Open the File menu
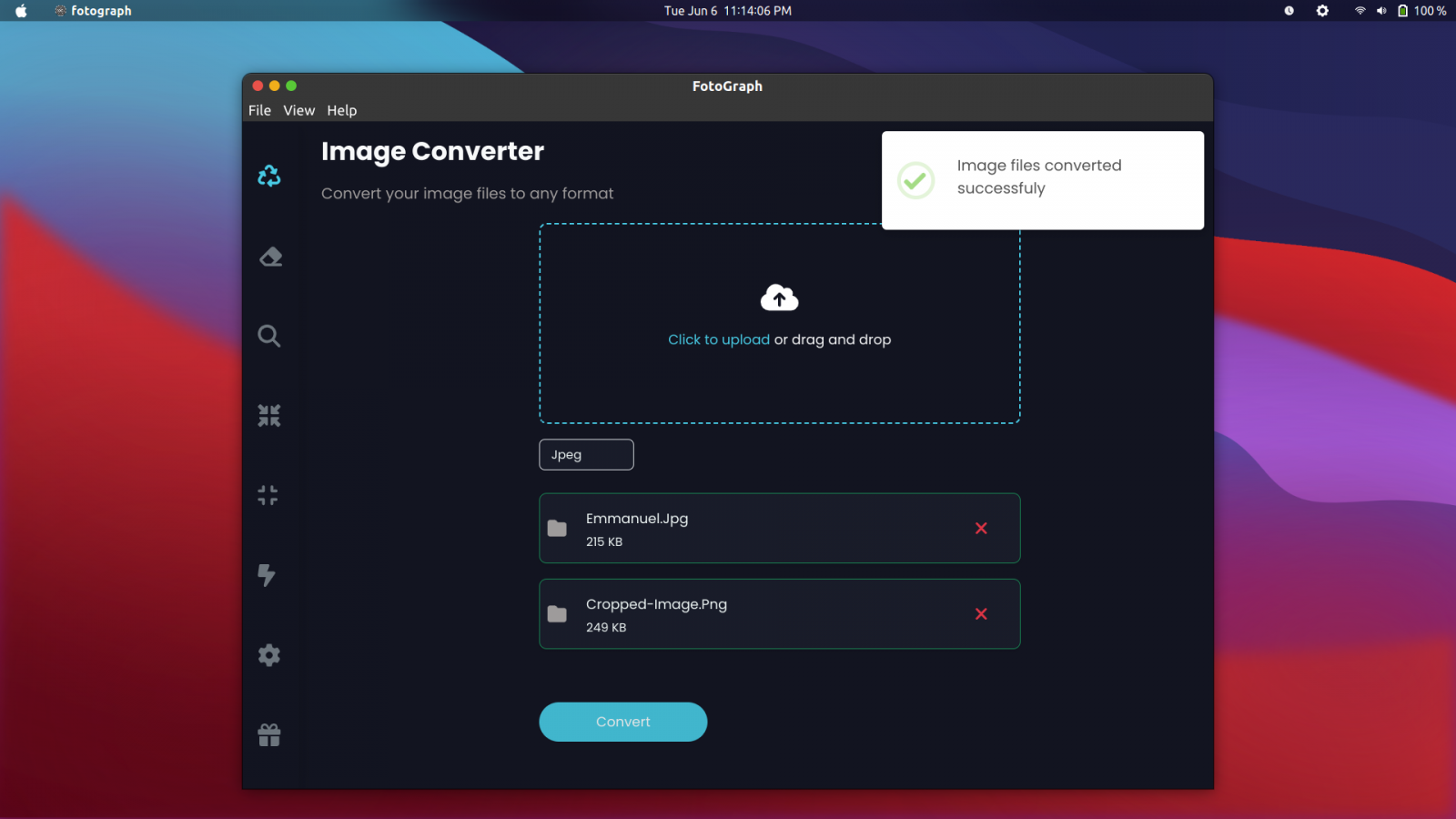Image resolution: width=1456 pixels, height=819 pixels. [259, 110]
